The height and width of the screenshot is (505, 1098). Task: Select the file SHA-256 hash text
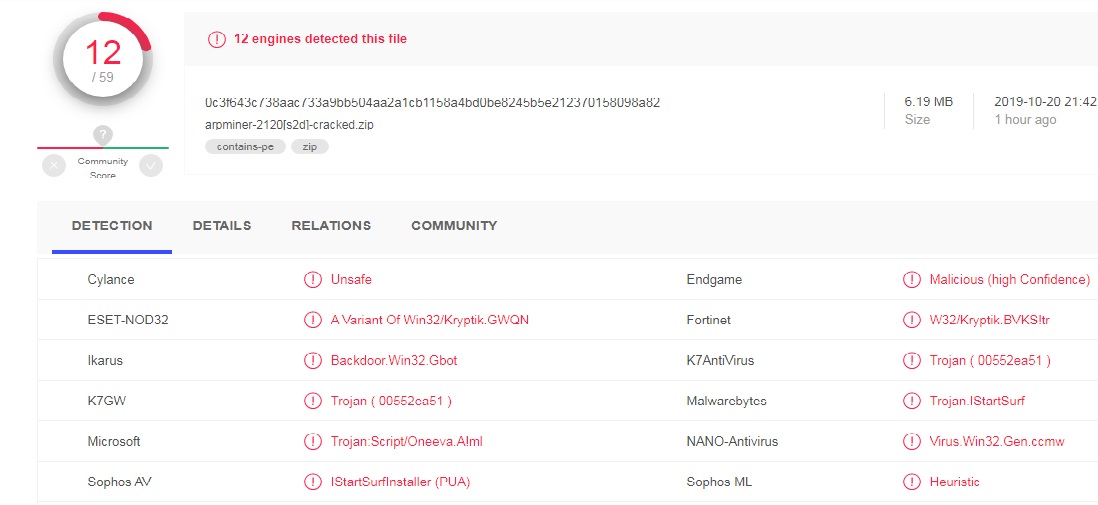coord(433,102)
